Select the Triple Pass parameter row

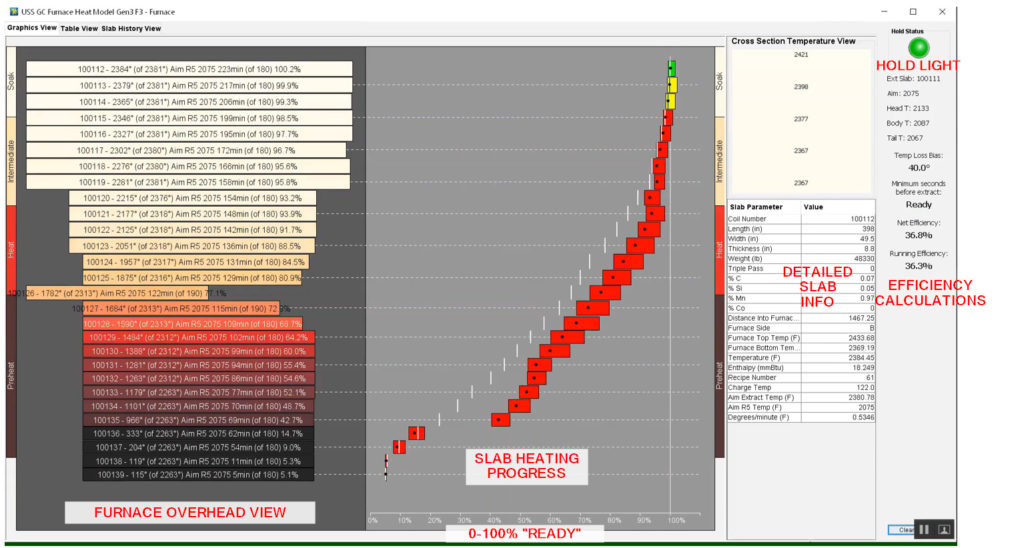tap(801, 268)
